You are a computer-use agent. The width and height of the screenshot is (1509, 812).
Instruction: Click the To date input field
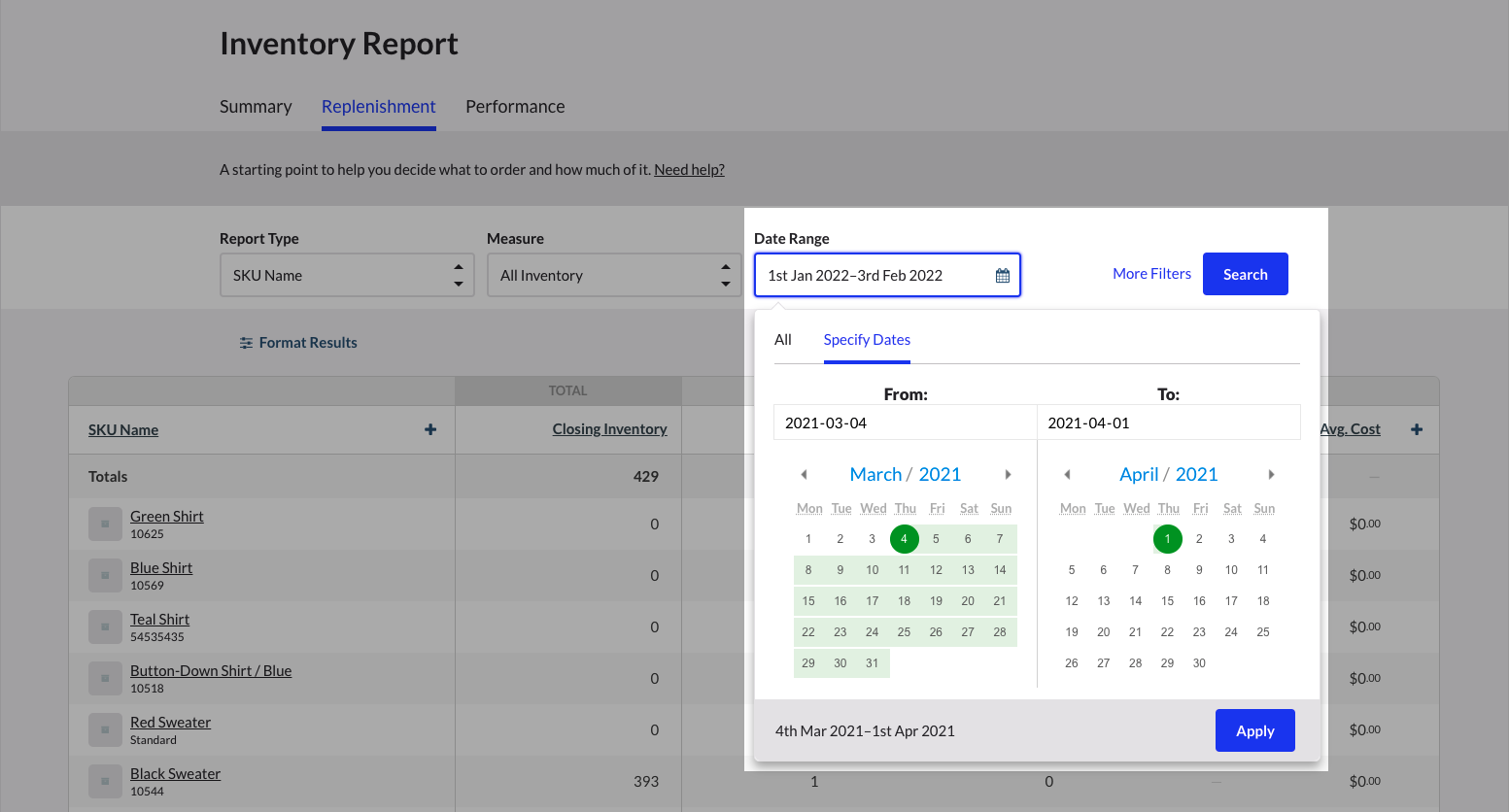tap(1169, 423)
